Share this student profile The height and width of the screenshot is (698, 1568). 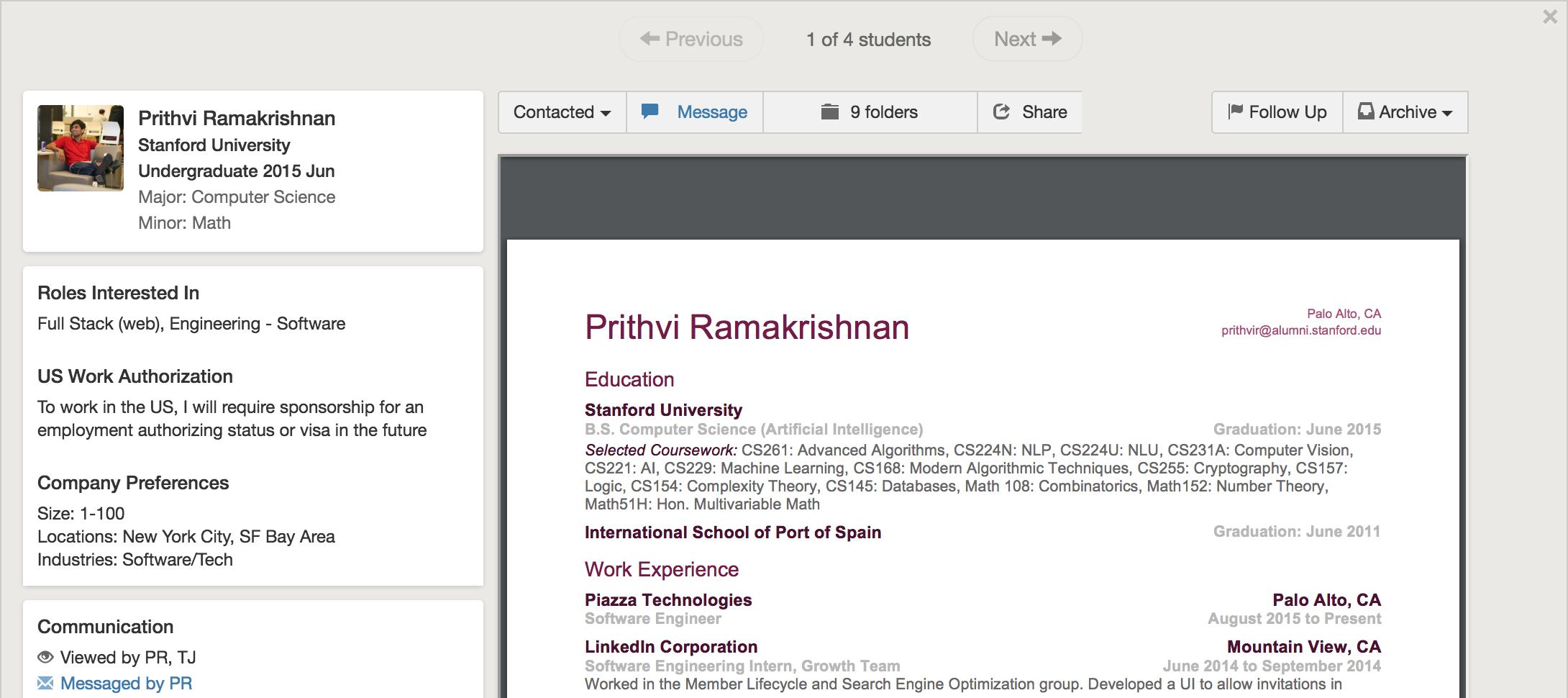click(1030, 112)
